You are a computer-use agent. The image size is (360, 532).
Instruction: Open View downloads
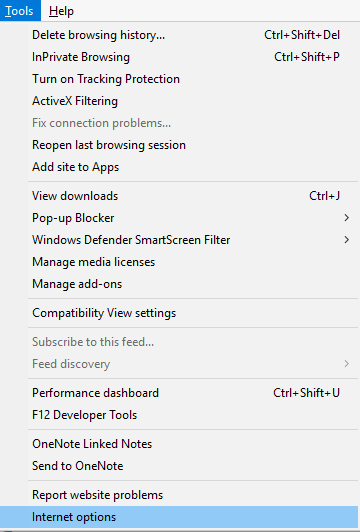tap(193, 196)
